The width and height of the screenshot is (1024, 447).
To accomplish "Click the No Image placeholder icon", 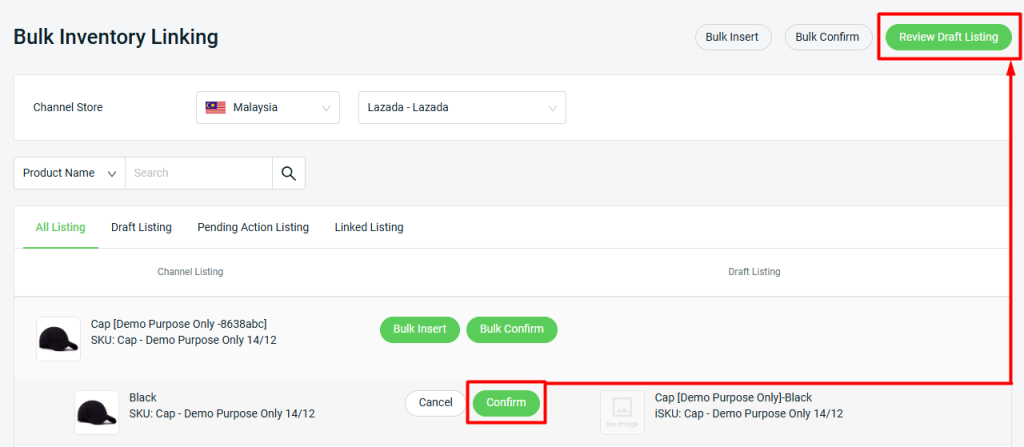I will [622, 412].
